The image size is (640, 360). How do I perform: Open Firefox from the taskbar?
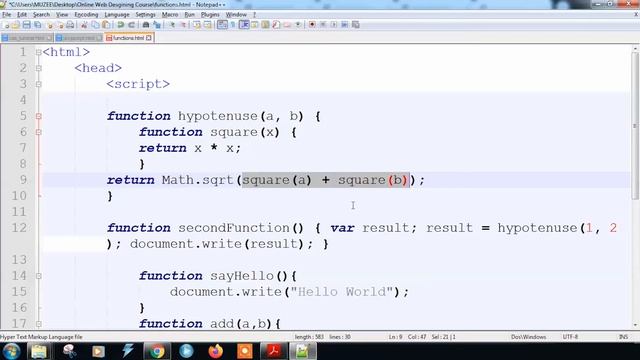[x=216, y=351]
